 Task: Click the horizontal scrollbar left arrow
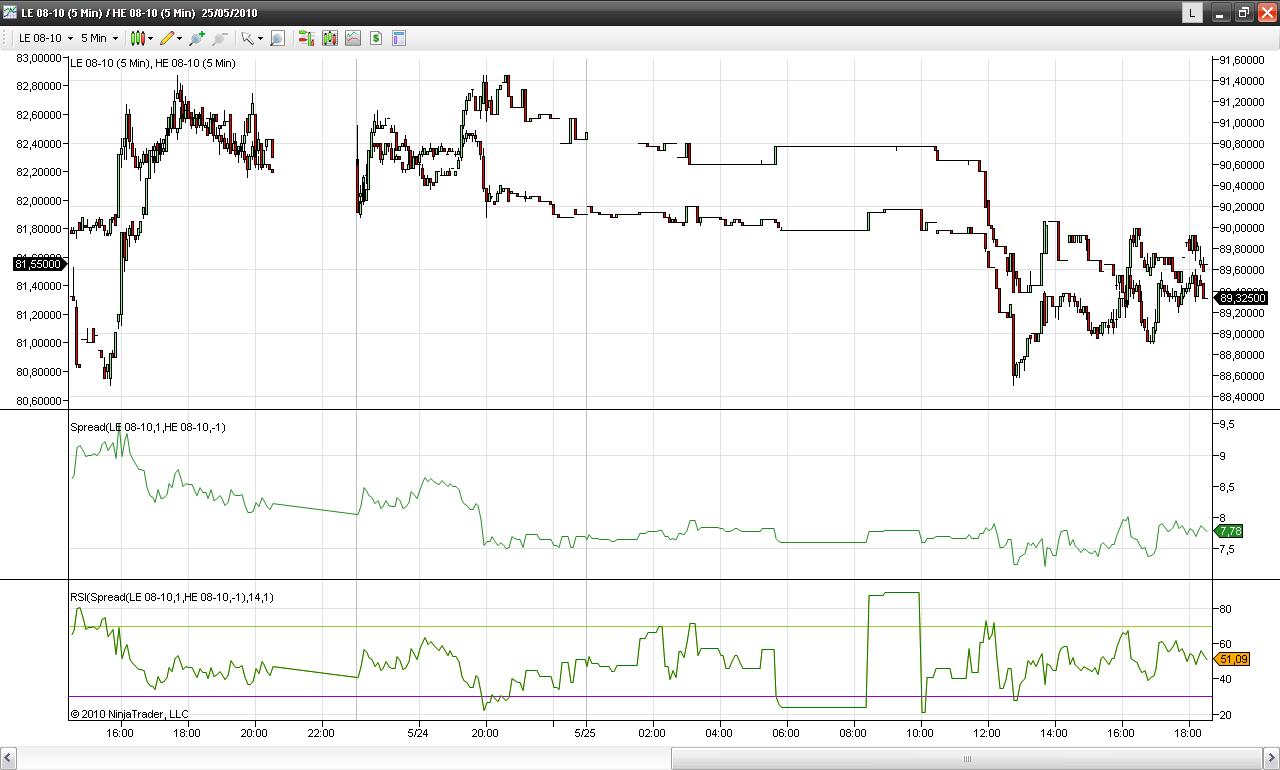(8, 759)
